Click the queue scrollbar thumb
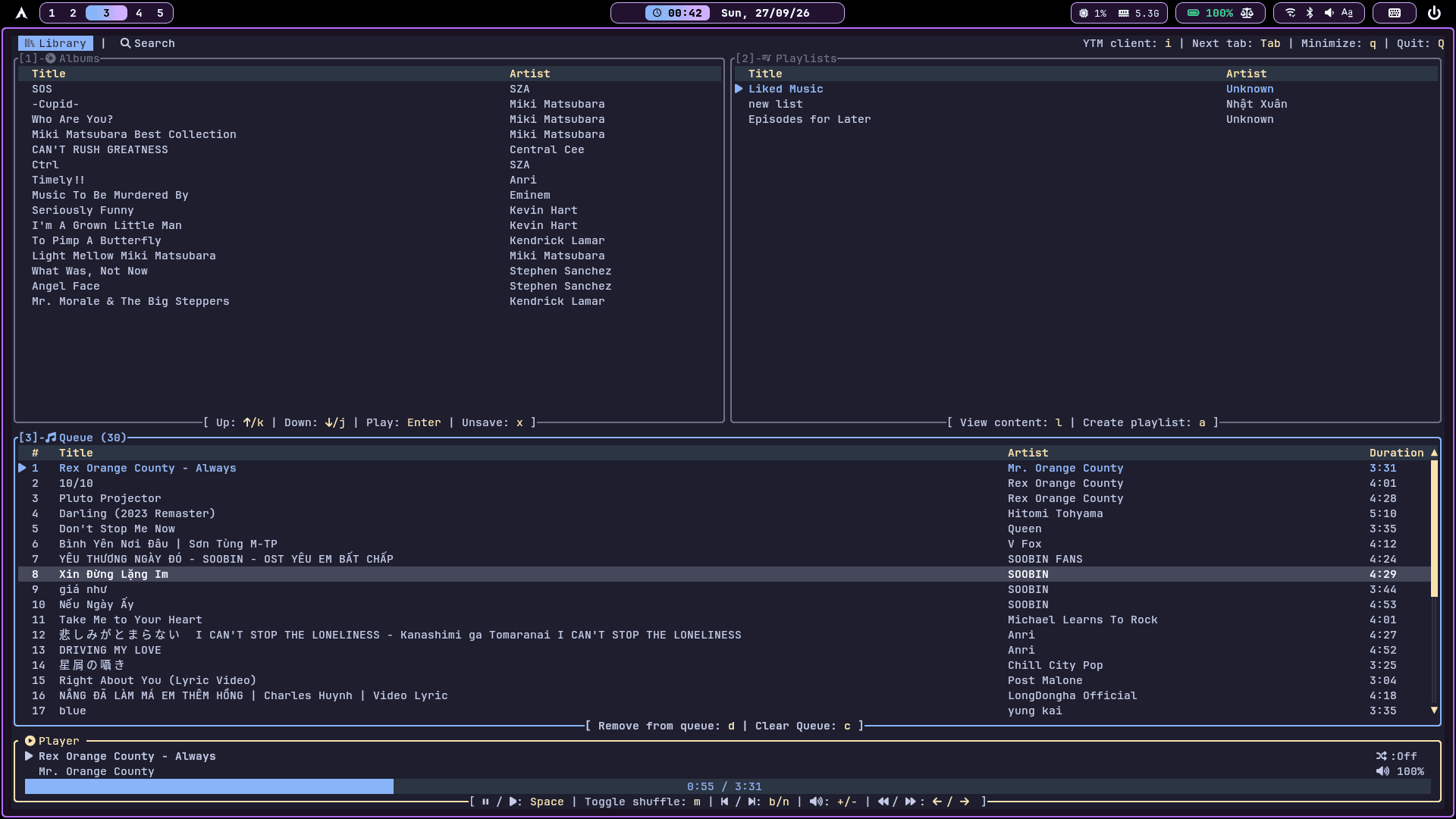The width and height of the screenshot is (1456, 819). click(1434, 529)
